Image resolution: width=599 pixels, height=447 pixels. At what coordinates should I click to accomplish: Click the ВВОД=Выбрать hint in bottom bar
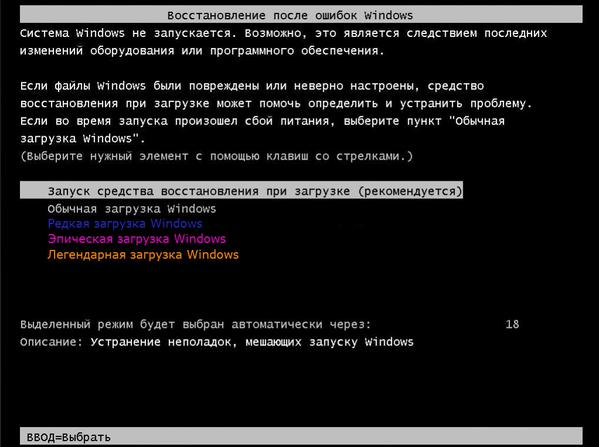point(68,437)
